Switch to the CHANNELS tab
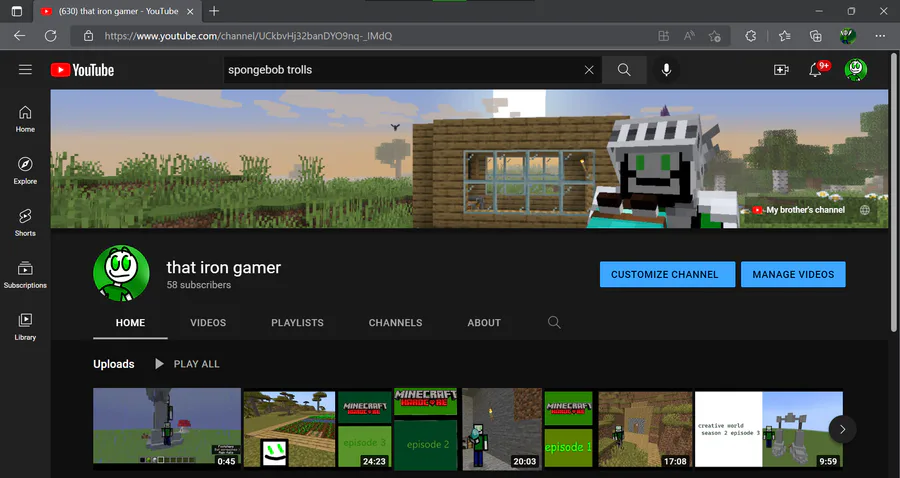Screen dimensions: 900x478 click(395, 322)
